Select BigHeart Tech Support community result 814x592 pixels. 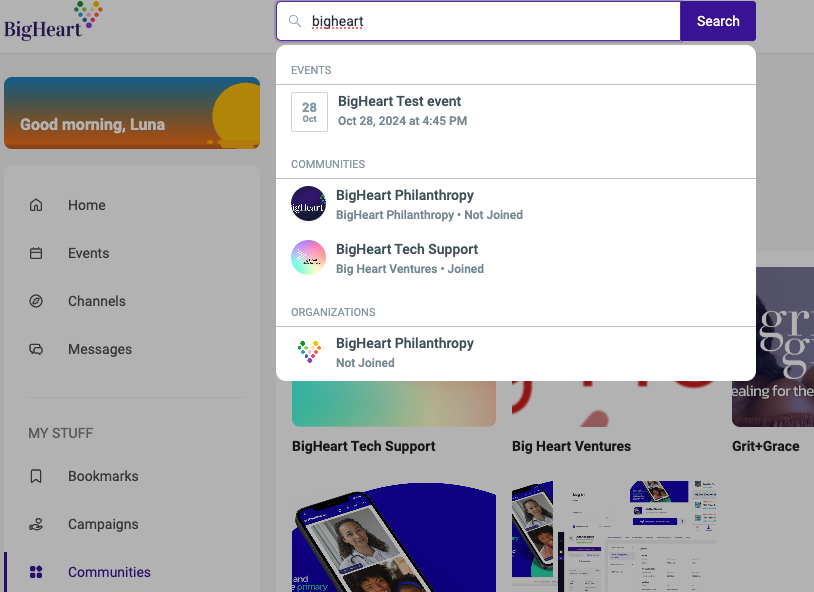515,258
